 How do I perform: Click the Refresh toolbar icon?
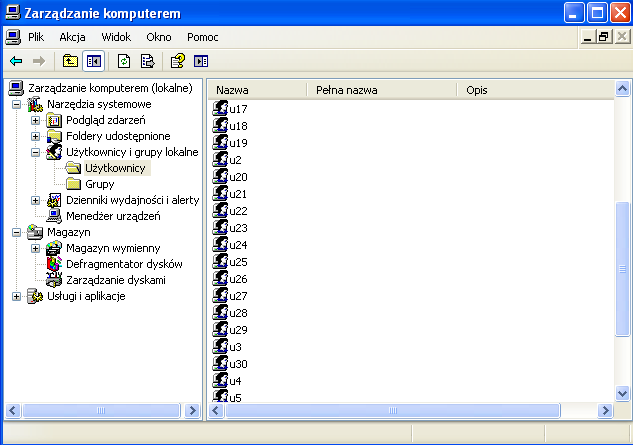124,61
